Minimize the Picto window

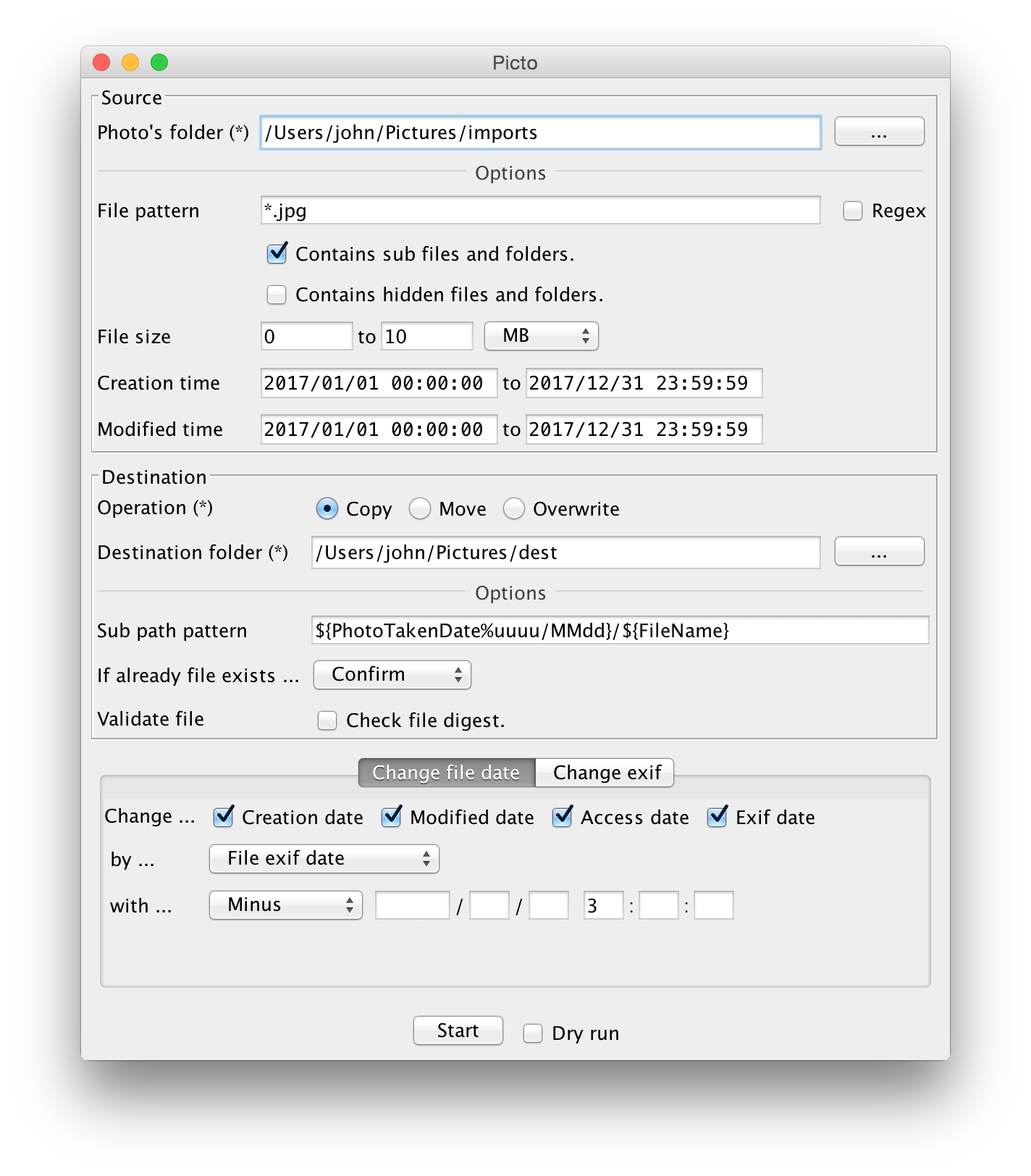click(x=130, y=62)
